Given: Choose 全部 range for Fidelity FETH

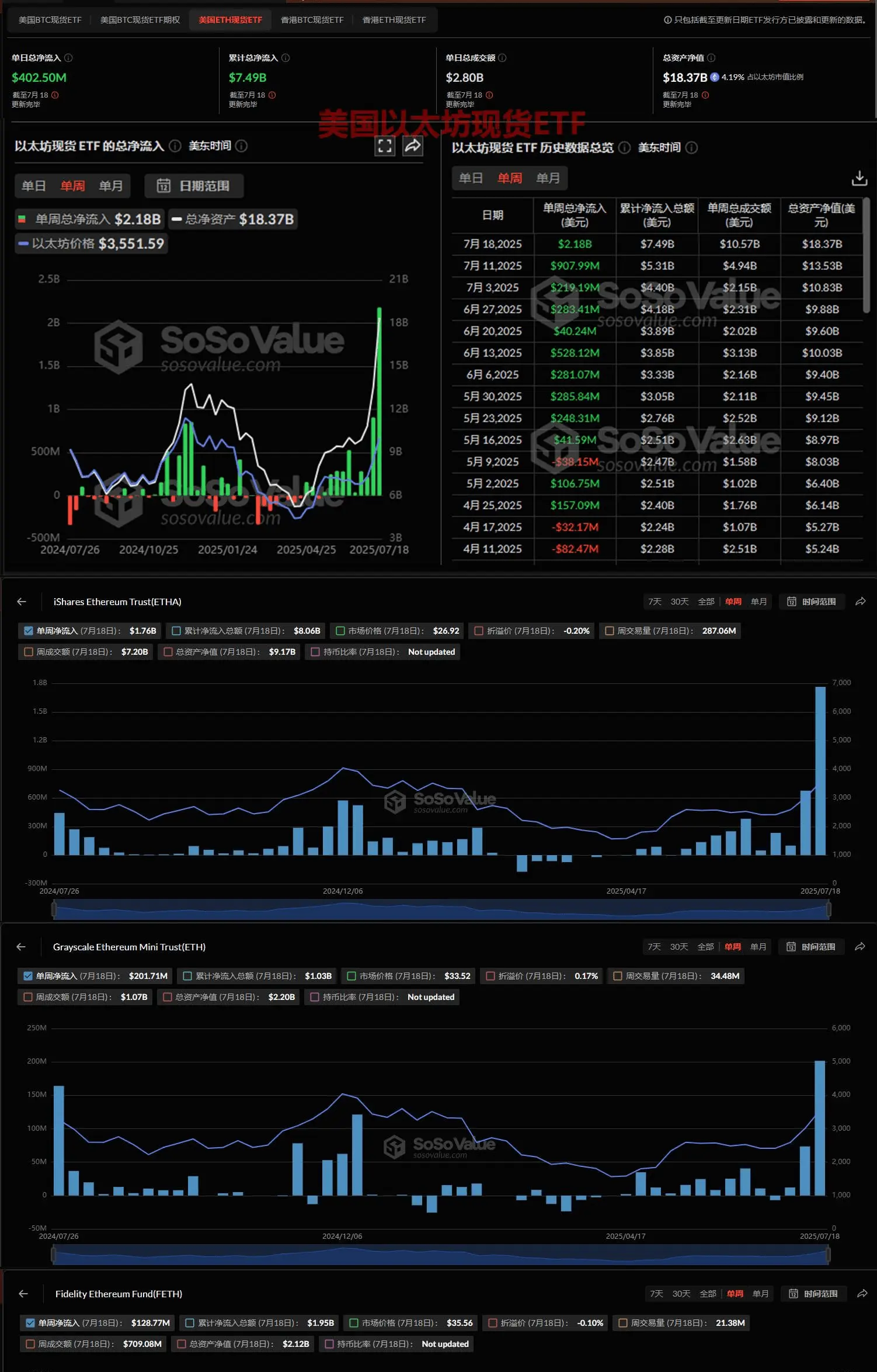Looking at the screenshot, I should click(x=708, y=1294).
